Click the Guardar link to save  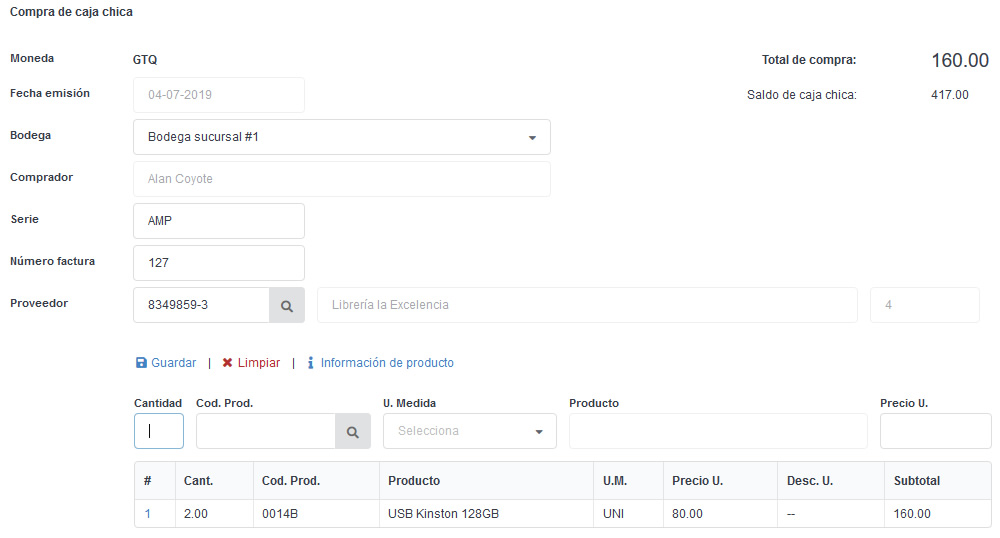173,363
